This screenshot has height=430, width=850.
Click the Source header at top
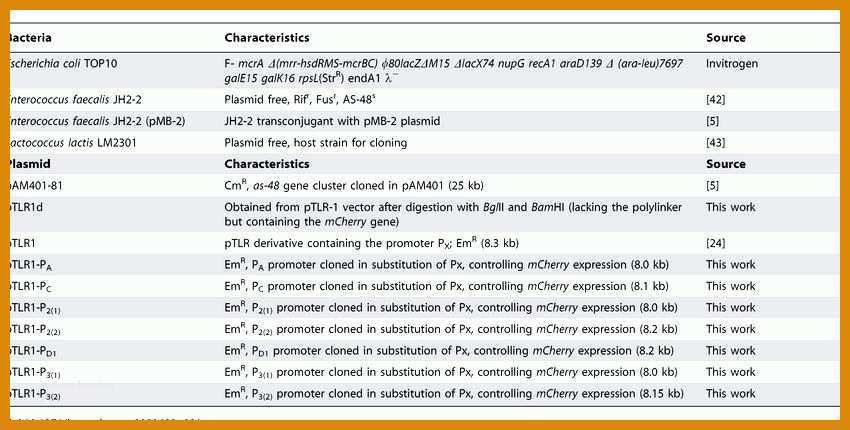(x=725, y=38)
